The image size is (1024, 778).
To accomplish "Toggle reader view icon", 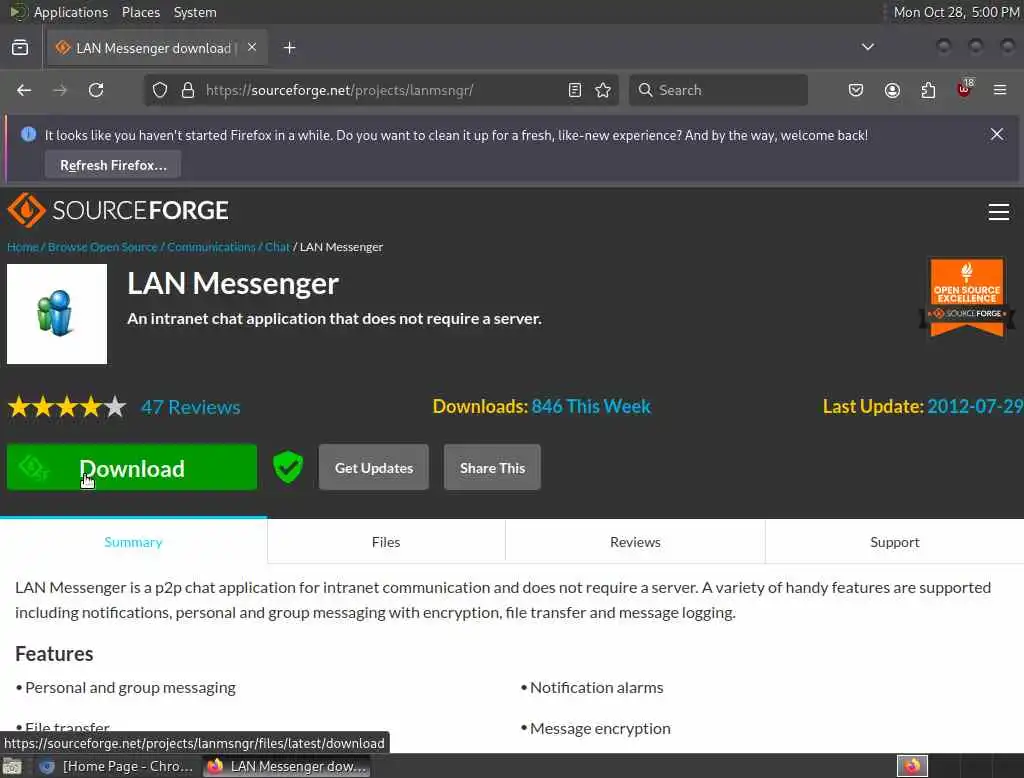I will click(x=575, y=90).
